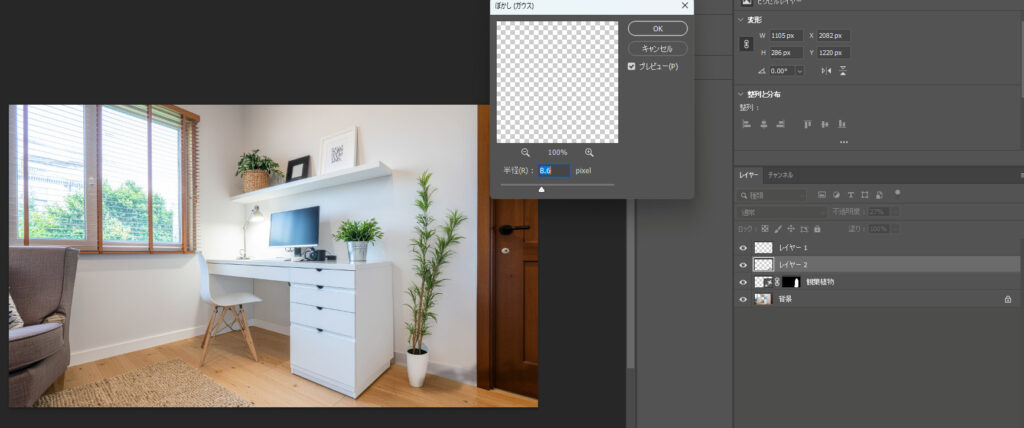Click the レイヤー 2 layer name

(793, 265)
